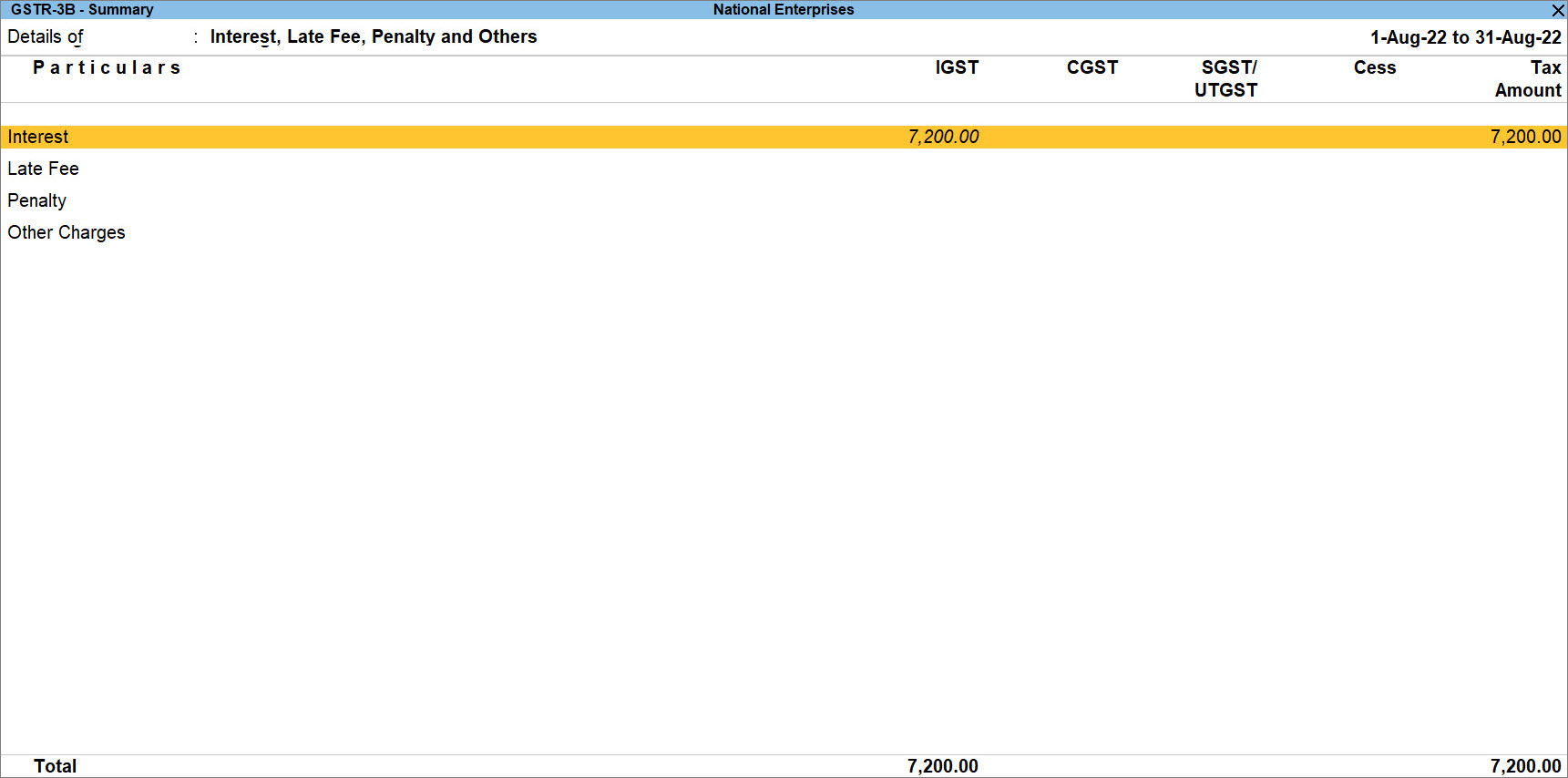Click the CGST column header
This screenshot has width=1568, height=778.
point(1091,67)
